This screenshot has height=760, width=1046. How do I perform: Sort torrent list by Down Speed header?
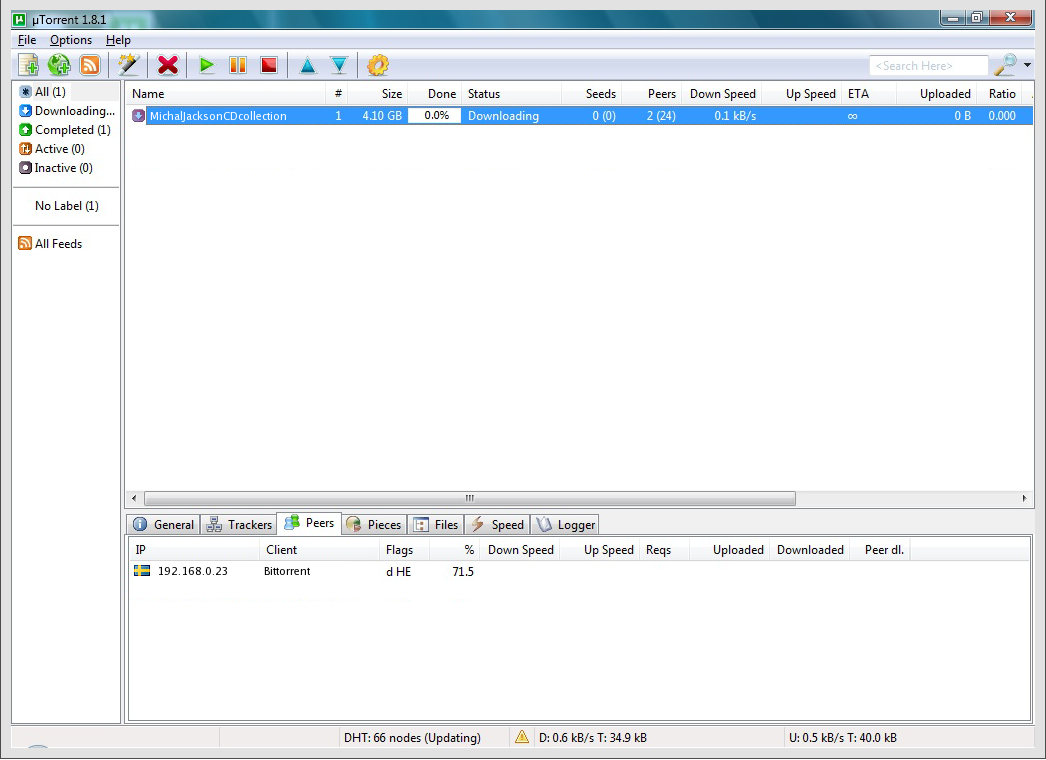[722, 93]
